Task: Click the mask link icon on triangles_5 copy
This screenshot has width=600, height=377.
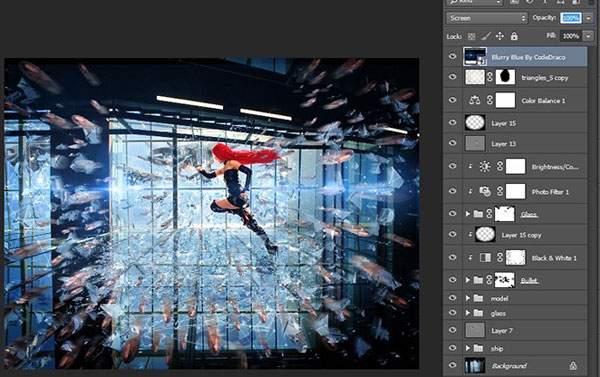Action: coord(490,77)
